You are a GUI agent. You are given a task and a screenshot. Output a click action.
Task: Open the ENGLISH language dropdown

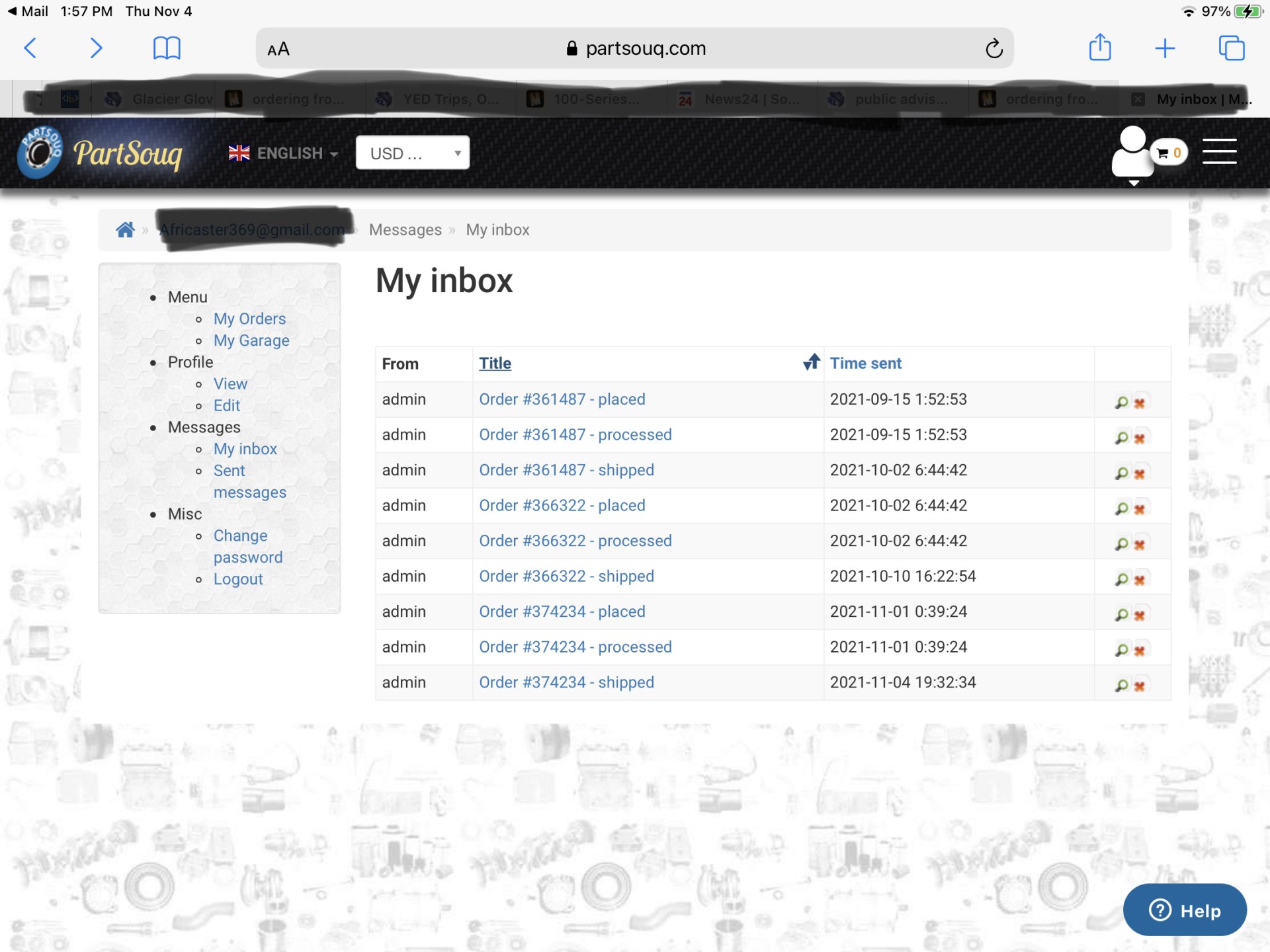pyautogui.click(x=284, y=153)
